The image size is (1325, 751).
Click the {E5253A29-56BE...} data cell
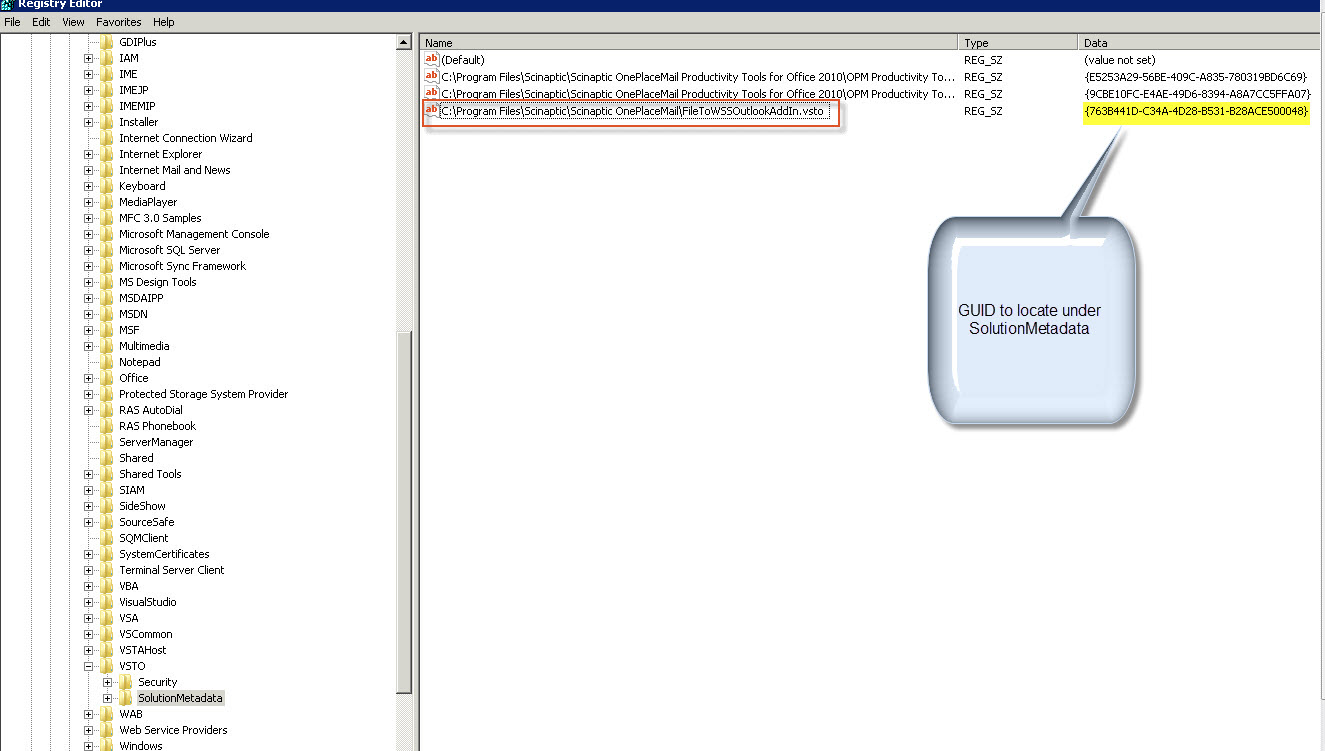[1196, 77]
